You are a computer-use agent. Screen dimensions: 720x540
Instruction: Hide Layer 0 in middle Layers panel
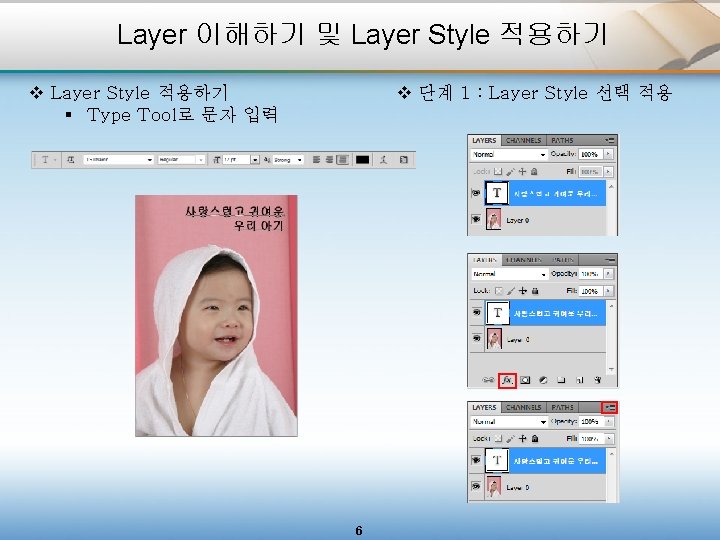[476, 338]
